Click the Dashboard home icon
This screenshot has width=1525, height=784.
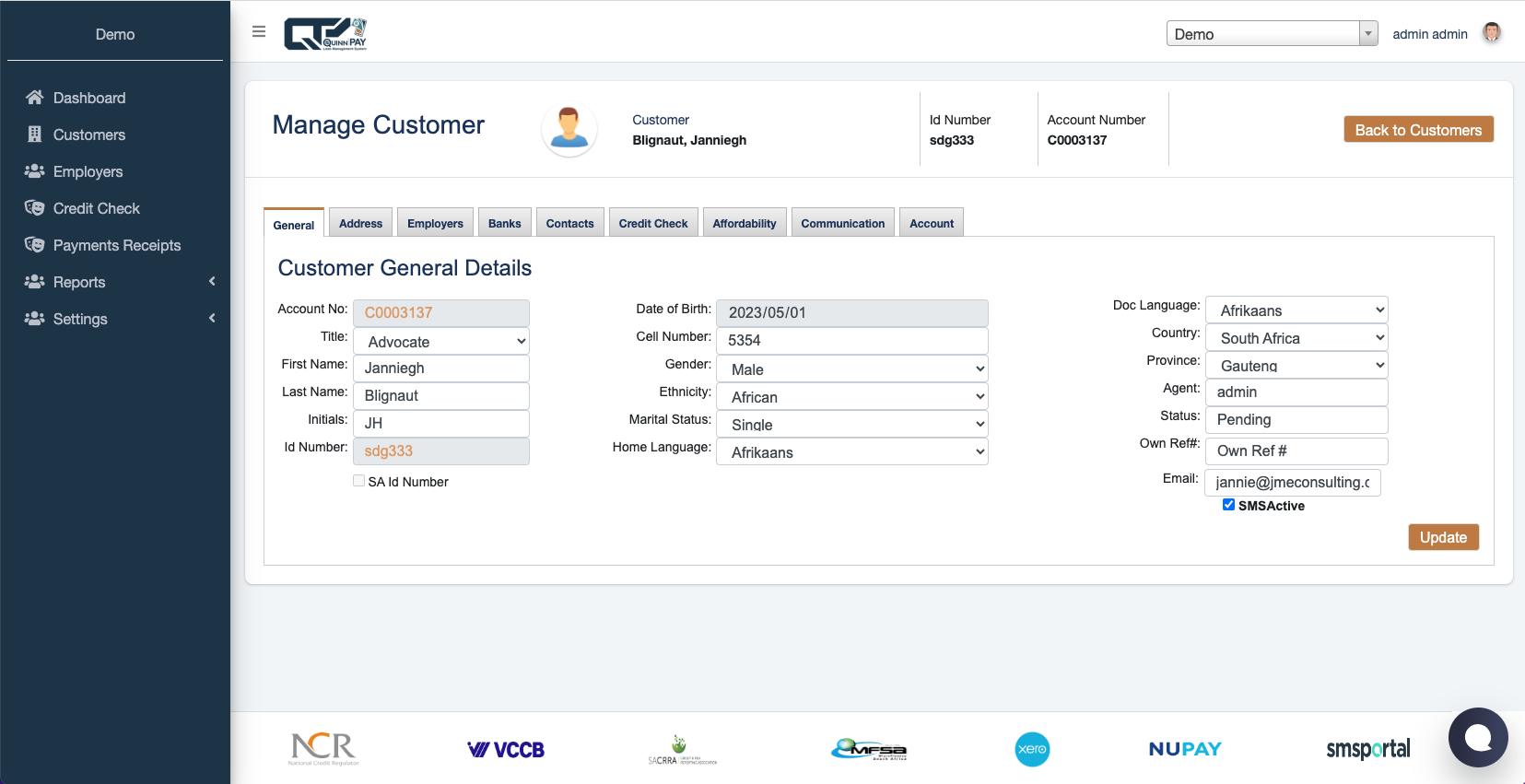pyautogui.click(x=35, y=98)
